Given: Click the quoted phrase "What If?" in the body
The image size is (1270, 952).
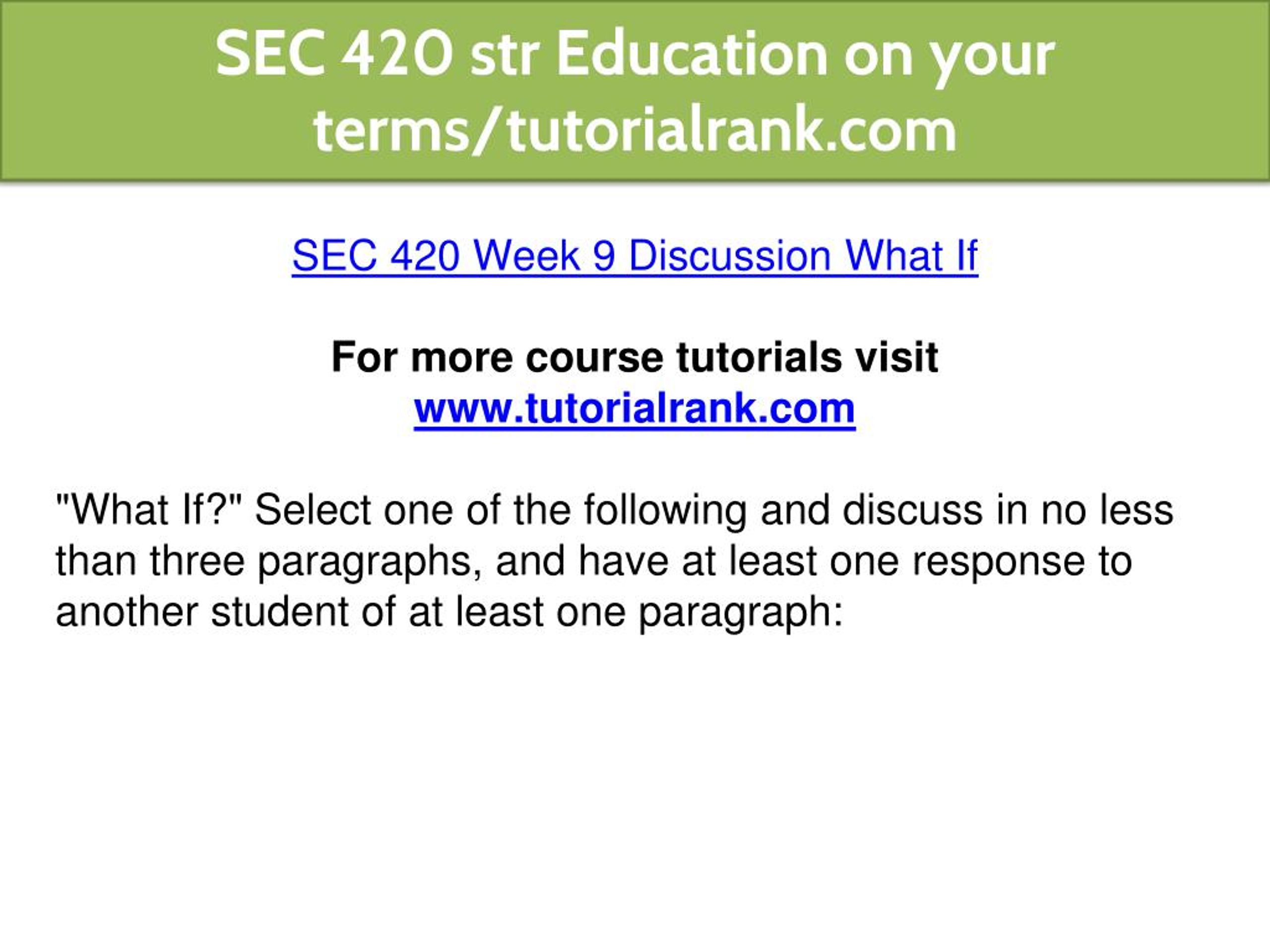Looking at the screenshot, I should pos(150,510).
